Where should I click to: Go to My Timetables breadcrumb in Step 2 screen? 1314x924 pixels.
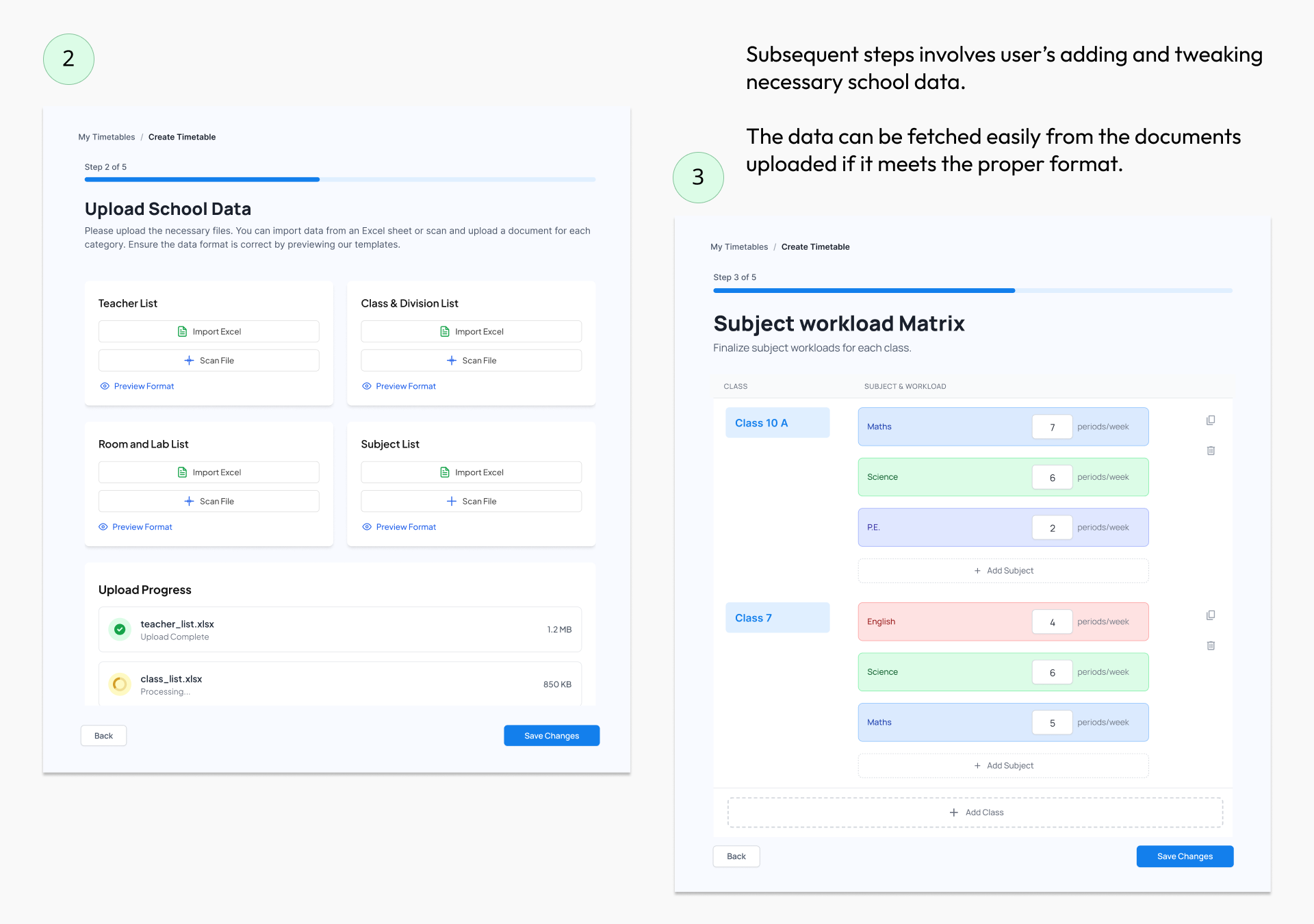pos(107,137)
